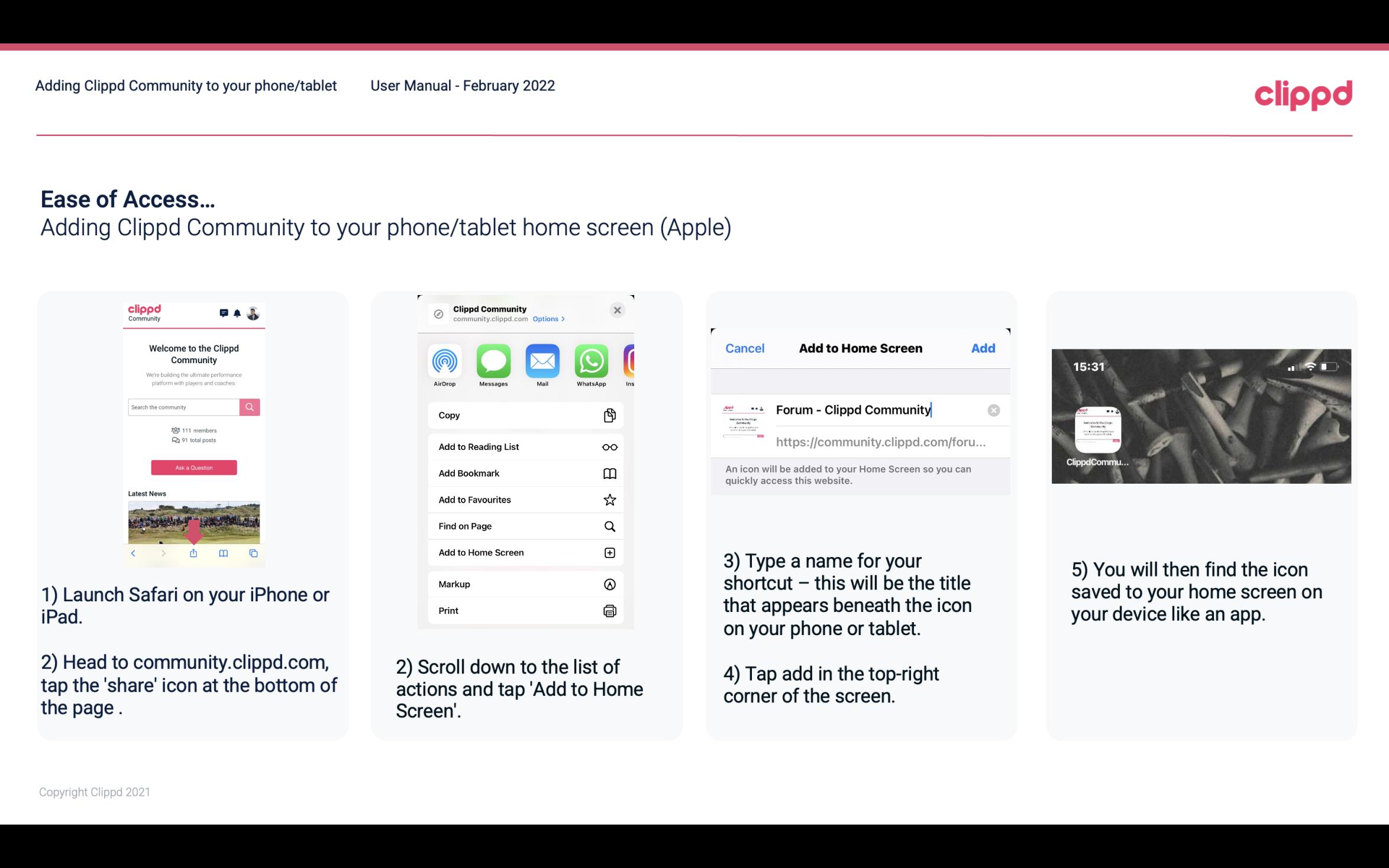Toggle the Add to Reading List option
The image size is (1389, 868).
click(x=523, y=446)
